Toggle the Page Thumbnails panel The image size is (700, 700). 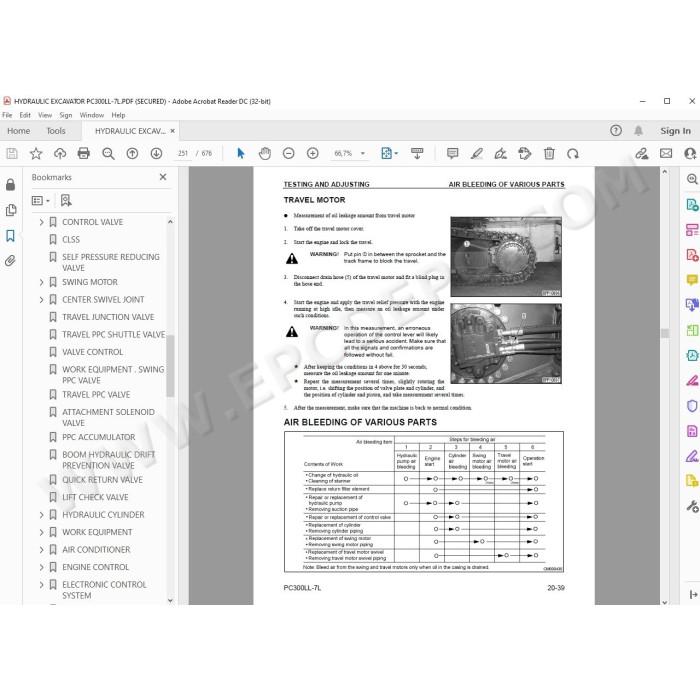point(11,210)
